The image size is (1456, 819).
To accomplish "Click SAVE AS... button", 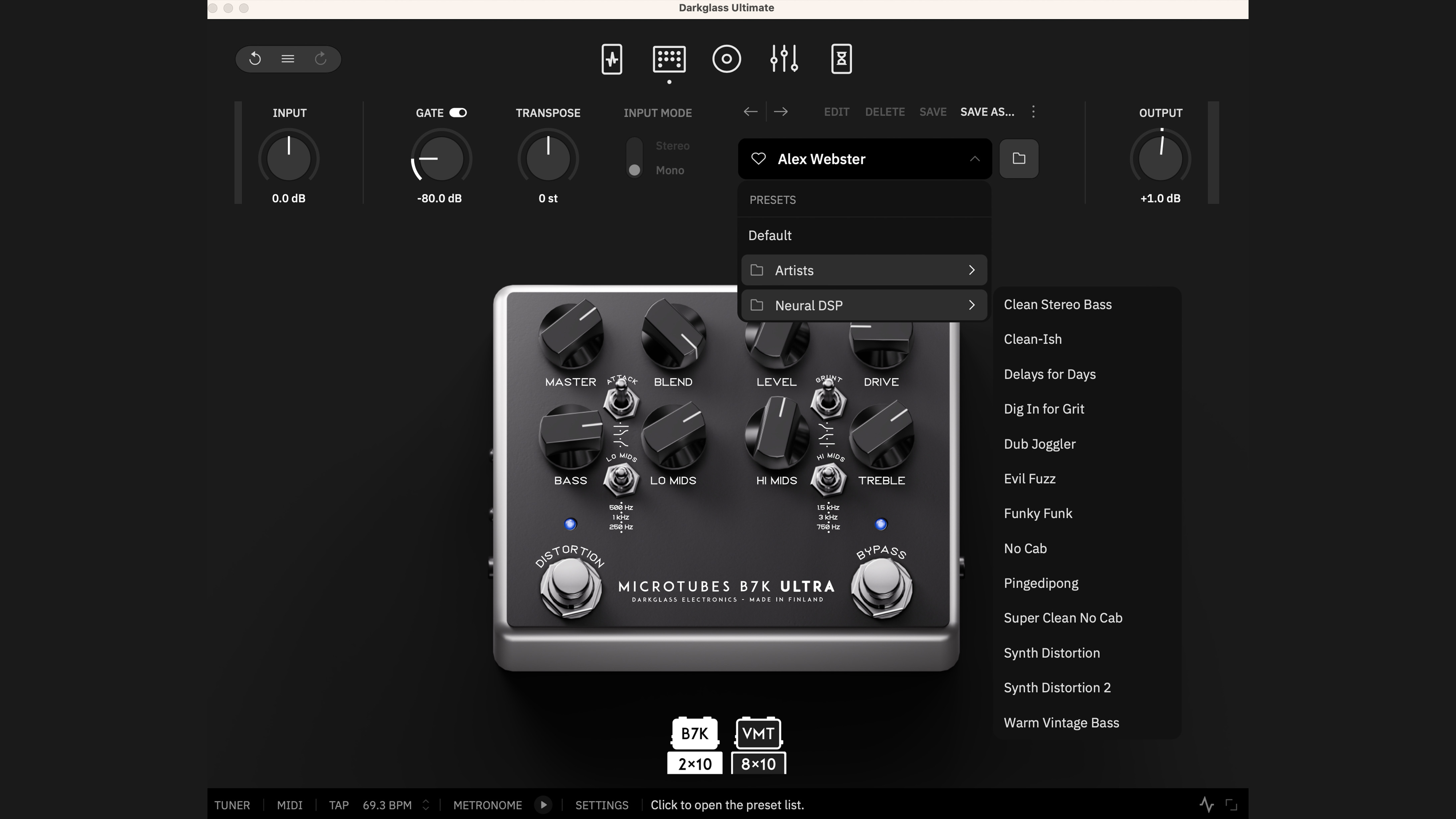I will pos(987,112).
